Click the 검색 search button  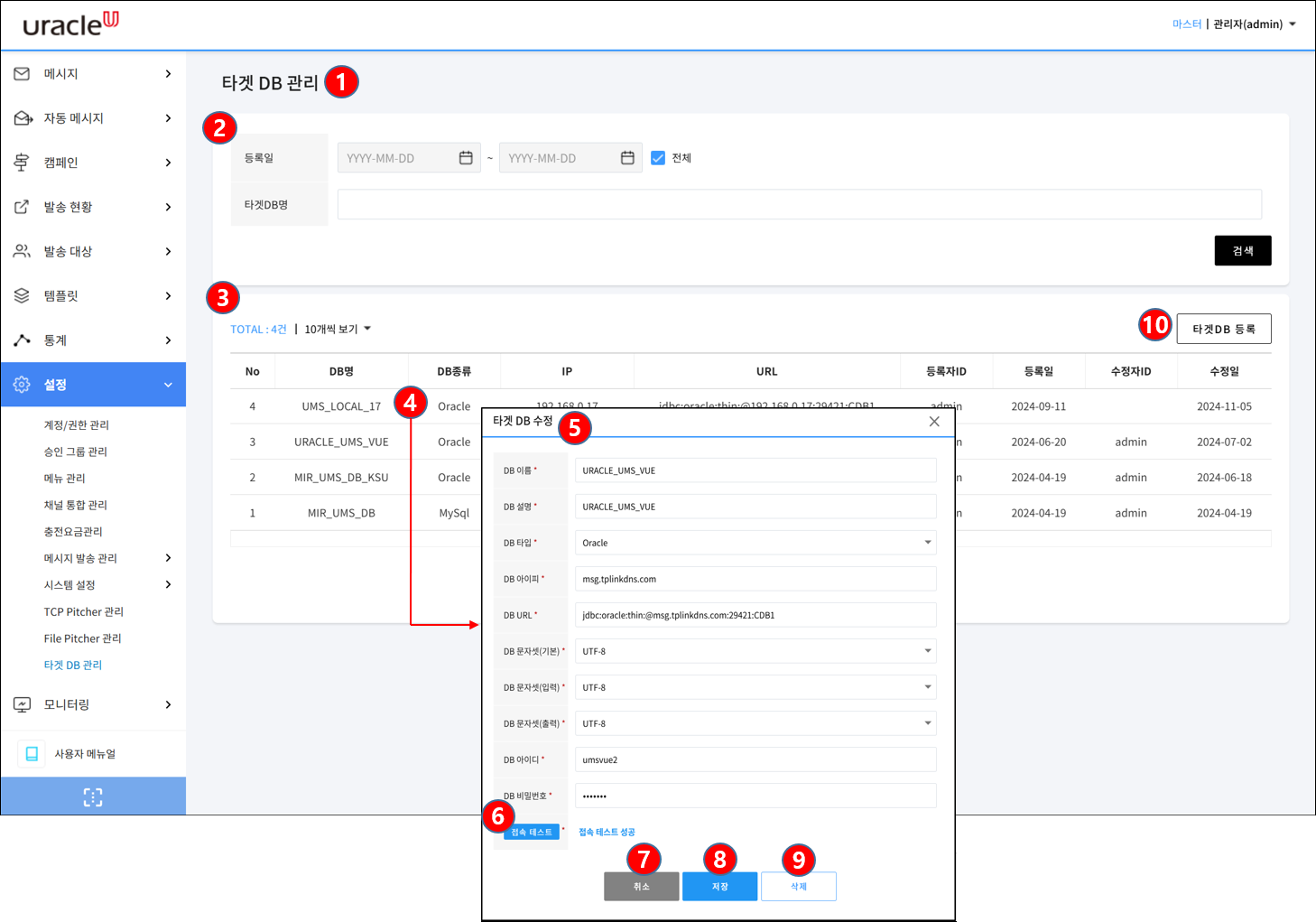click(1243, 251)
